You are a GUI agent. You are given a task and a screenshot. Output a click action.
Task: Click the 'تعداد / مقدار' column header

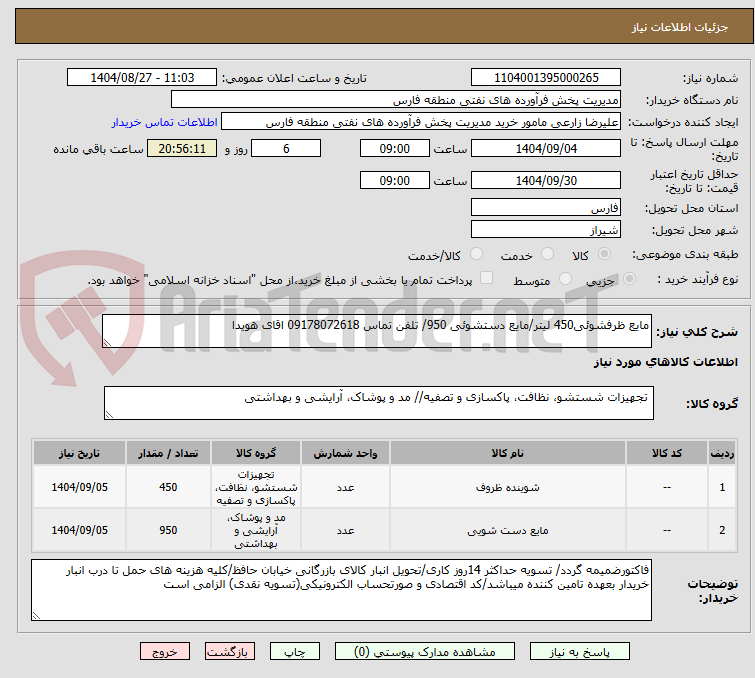point(168,453)
